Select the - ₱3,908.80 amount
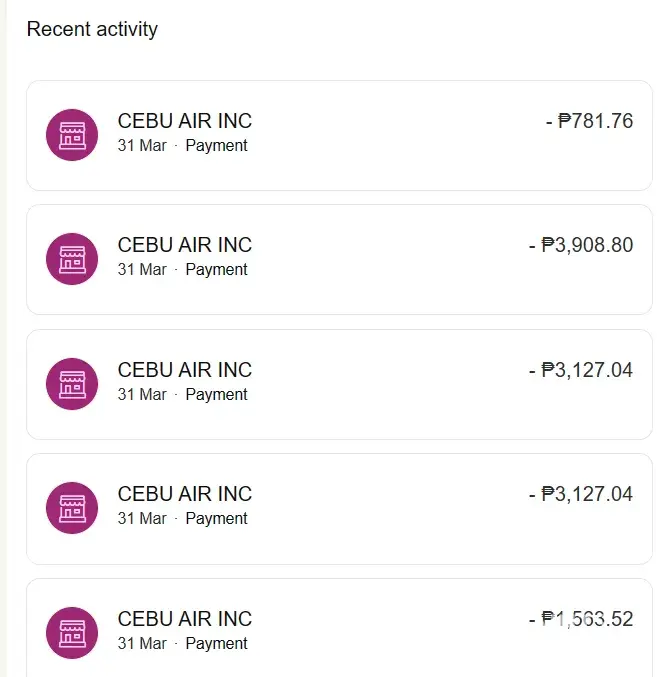Screen dimensions: 657x677 coord(581,245)
